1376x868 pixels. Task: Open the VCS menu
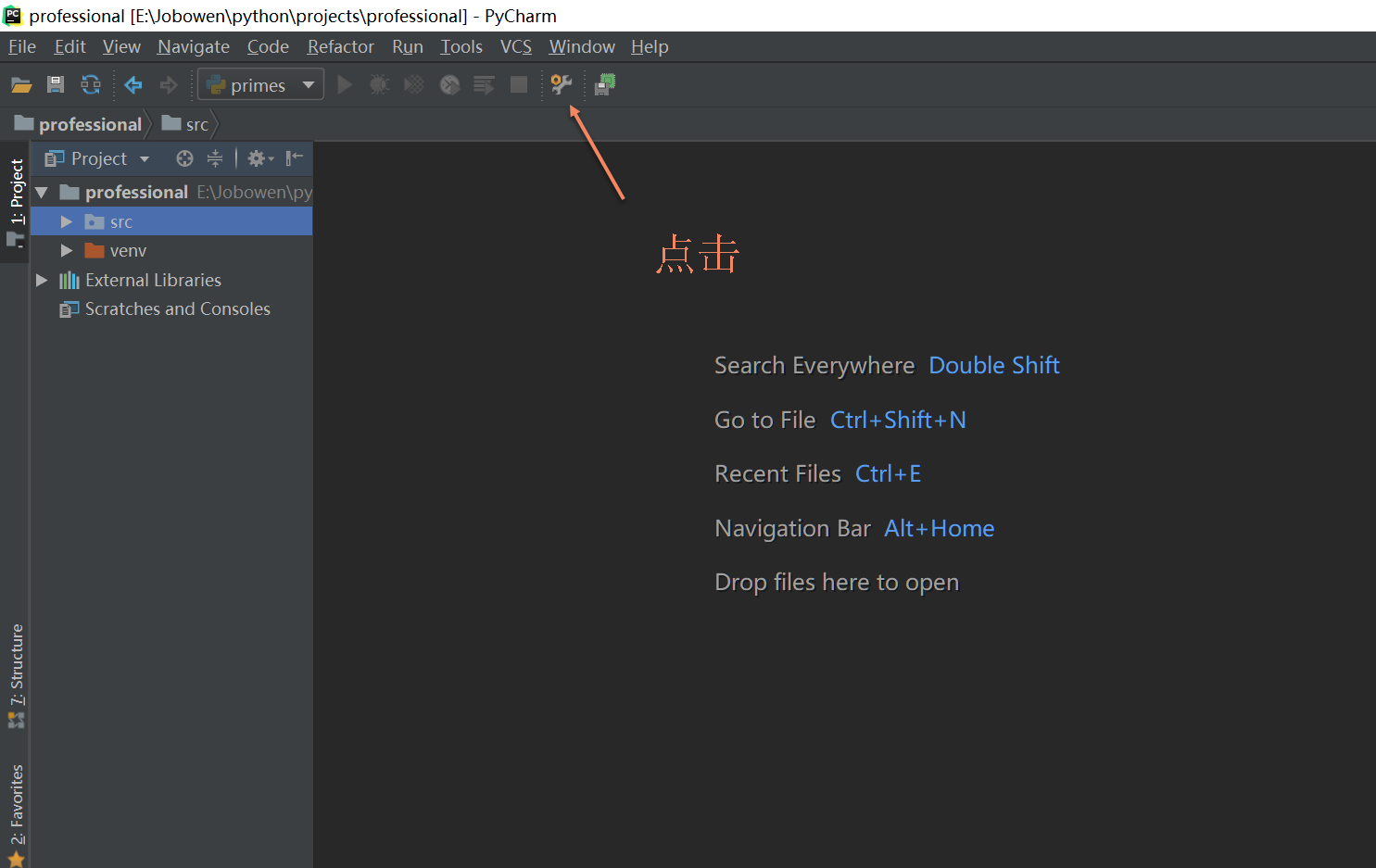pyautogui.click(x=515, y=46)
